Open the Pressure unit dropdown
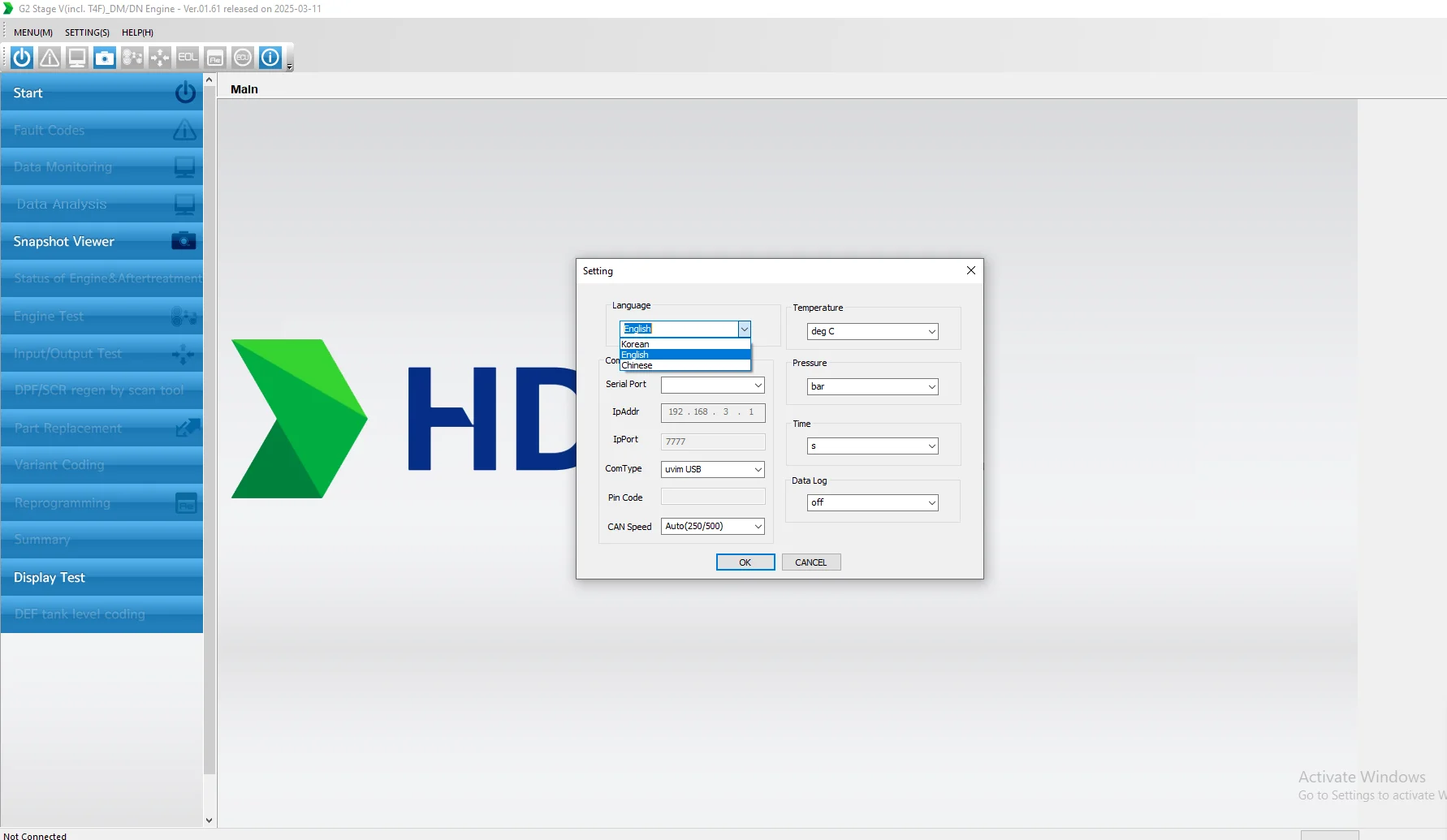Viewport: 1447px width, 840px height. tap(931, 387)
